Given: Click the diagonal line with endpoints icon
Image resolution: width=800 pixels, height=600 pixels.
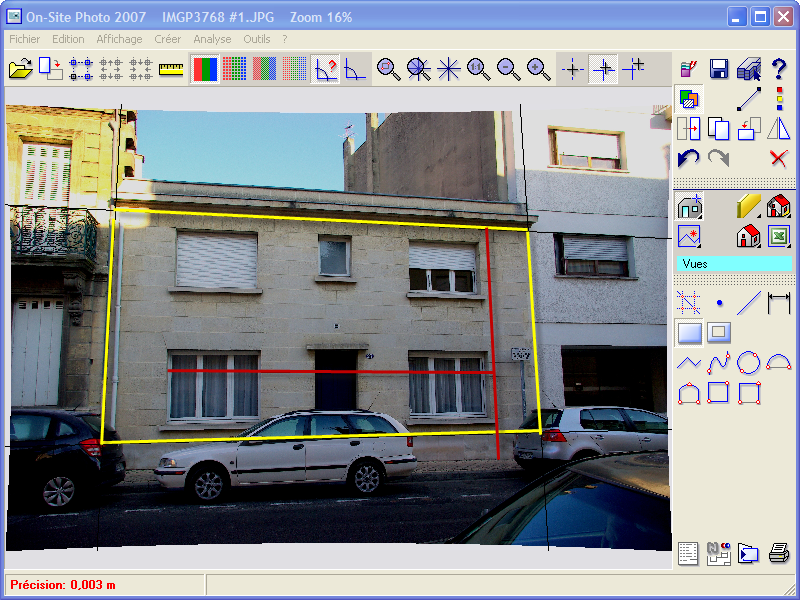Looking at the screenshot, I should point(749,99).
